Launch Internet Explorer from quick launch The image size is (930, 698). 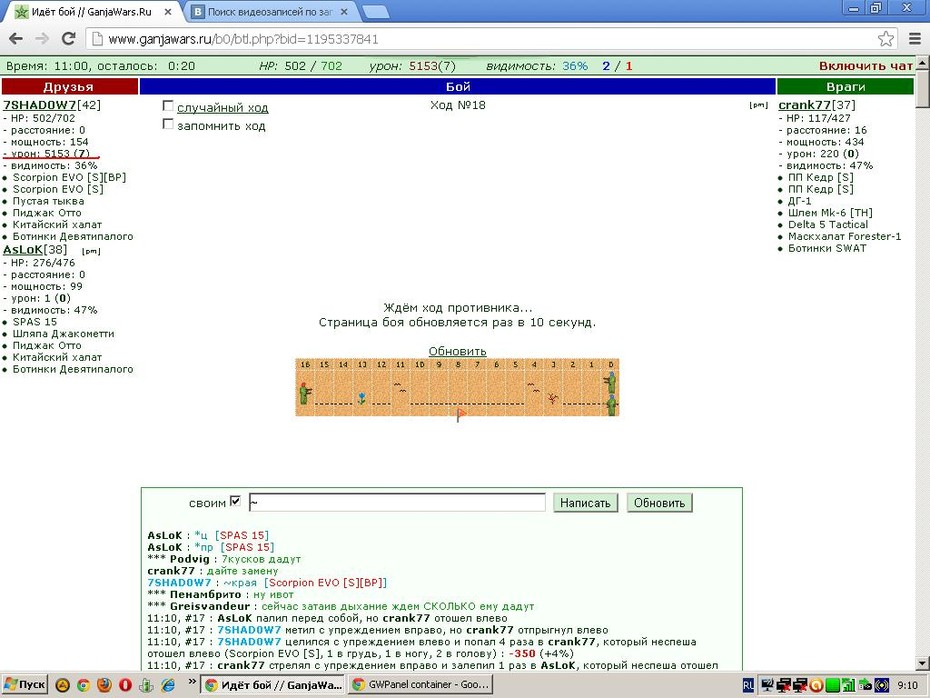point(168,685)
